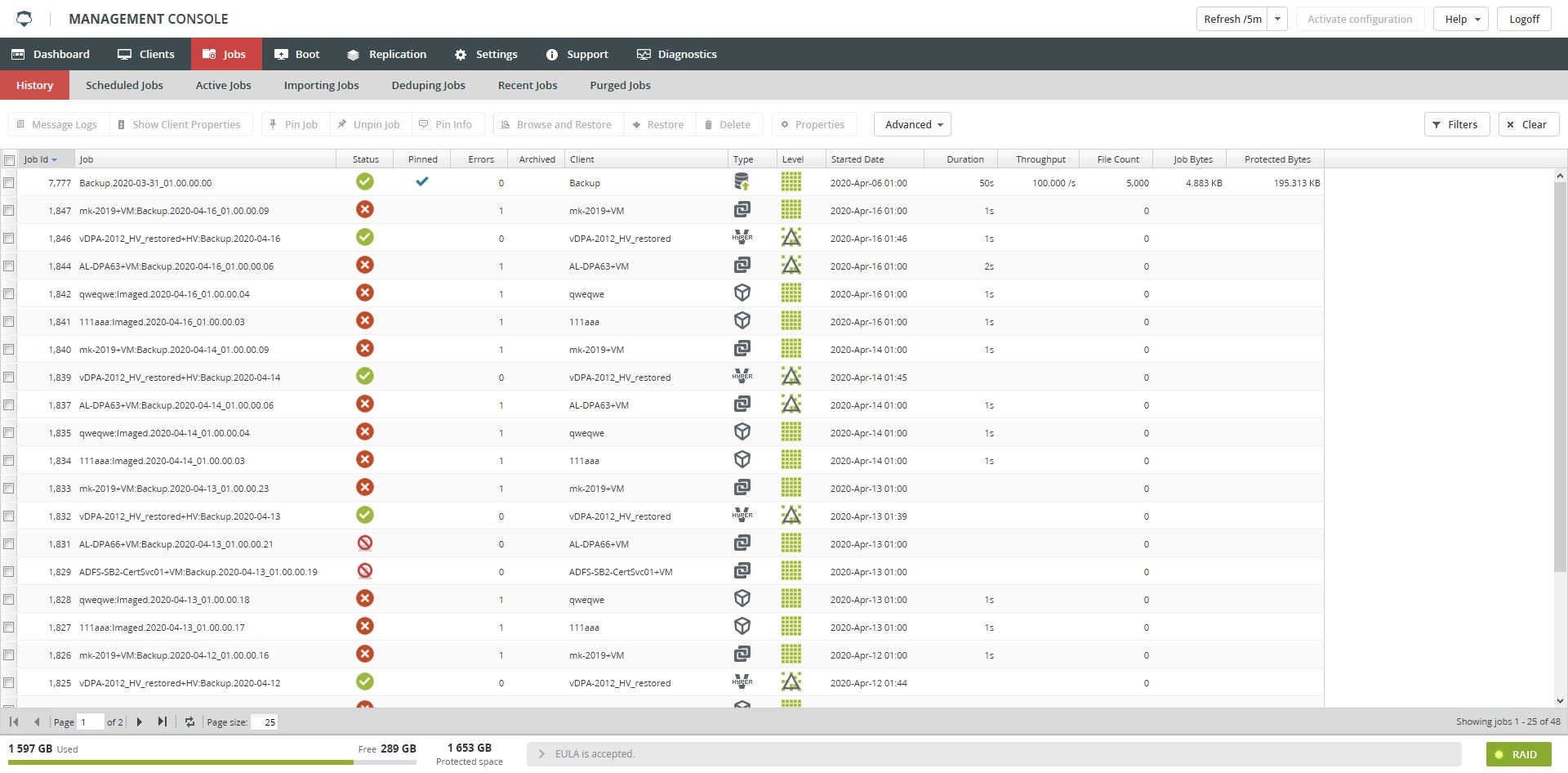Click the scroll up arrow of the job list
Screen dimensions: 1568x773
1560,176
